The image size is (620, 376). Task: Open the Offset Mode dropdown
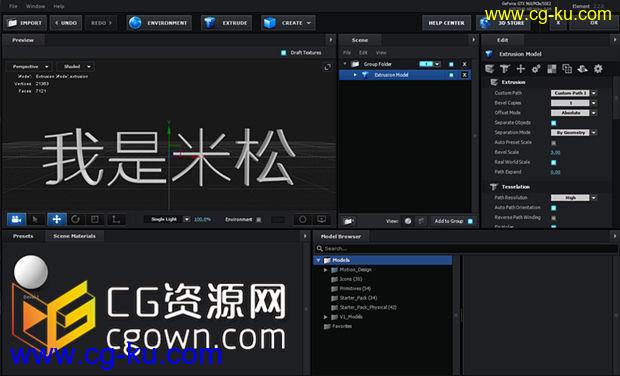point(573,113)
